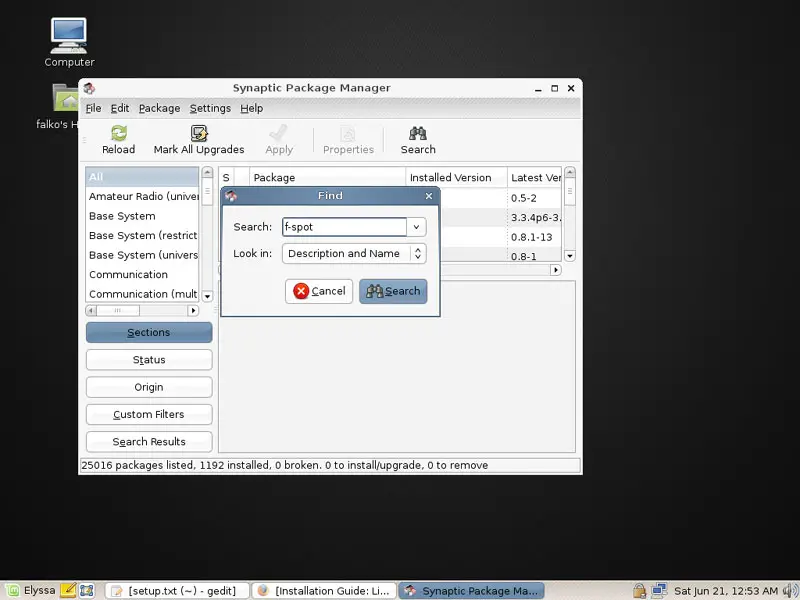The width and height of the screenshot is (800, 600).
Task: Expand the Search history dropdown arrow
Action: tap(416, 227)
